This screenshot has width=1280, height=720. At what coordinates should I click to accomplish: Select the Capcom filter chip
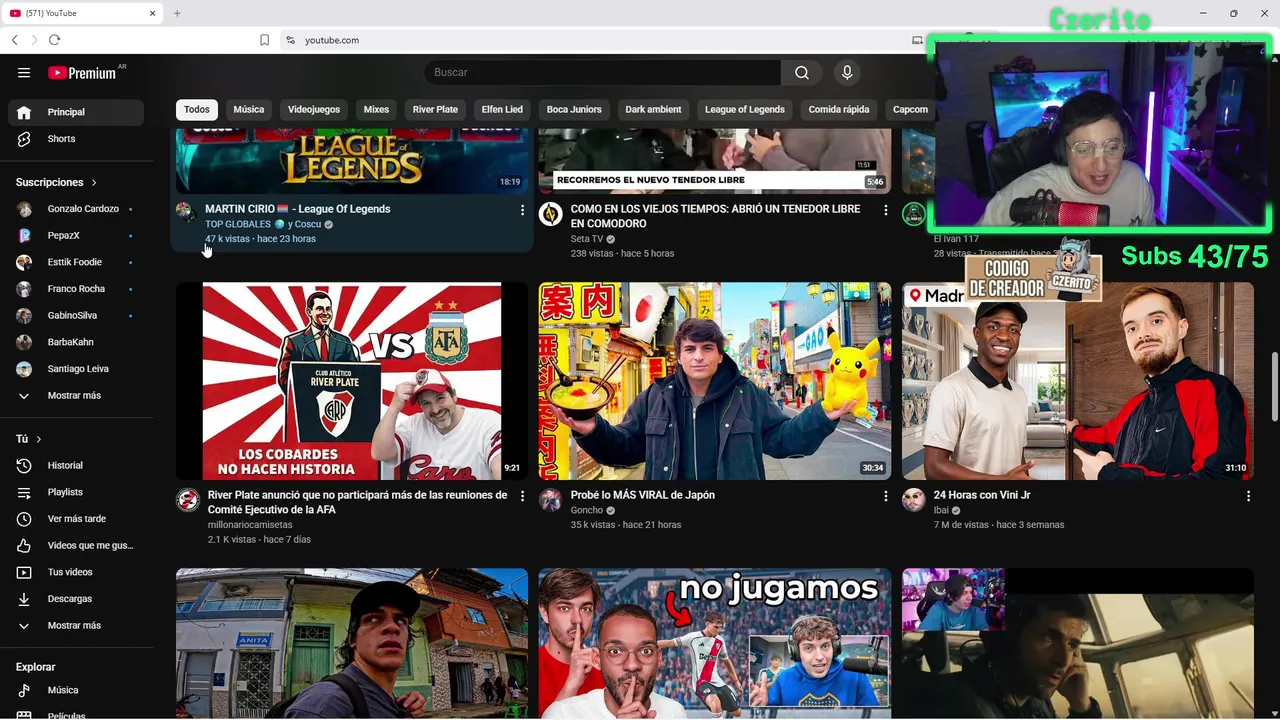pyautogui.click(x=910, y=110)
